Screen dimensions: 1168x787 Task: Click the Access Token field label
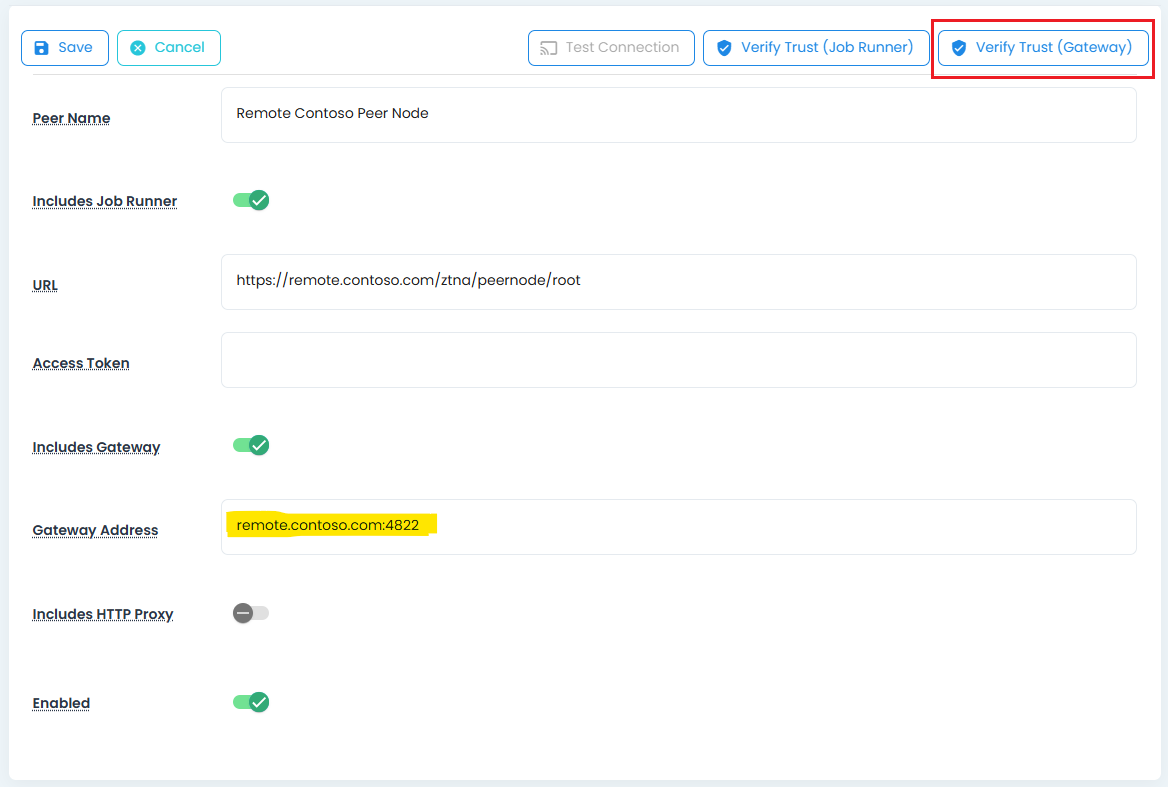coord(81,363)
